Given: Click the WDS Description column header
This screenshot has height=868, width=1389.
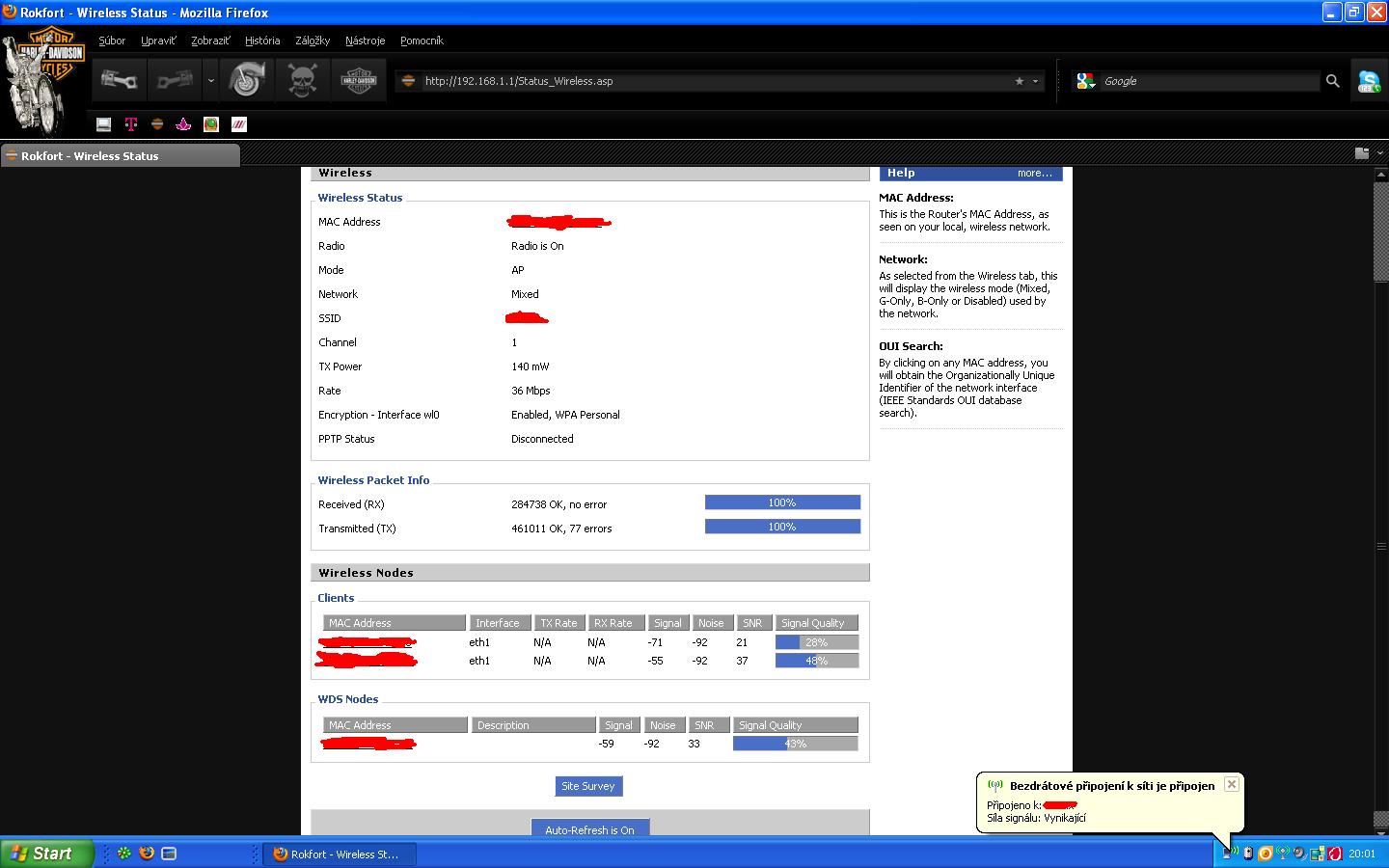Looking at the screenshot, I should [x=533, y=725].
